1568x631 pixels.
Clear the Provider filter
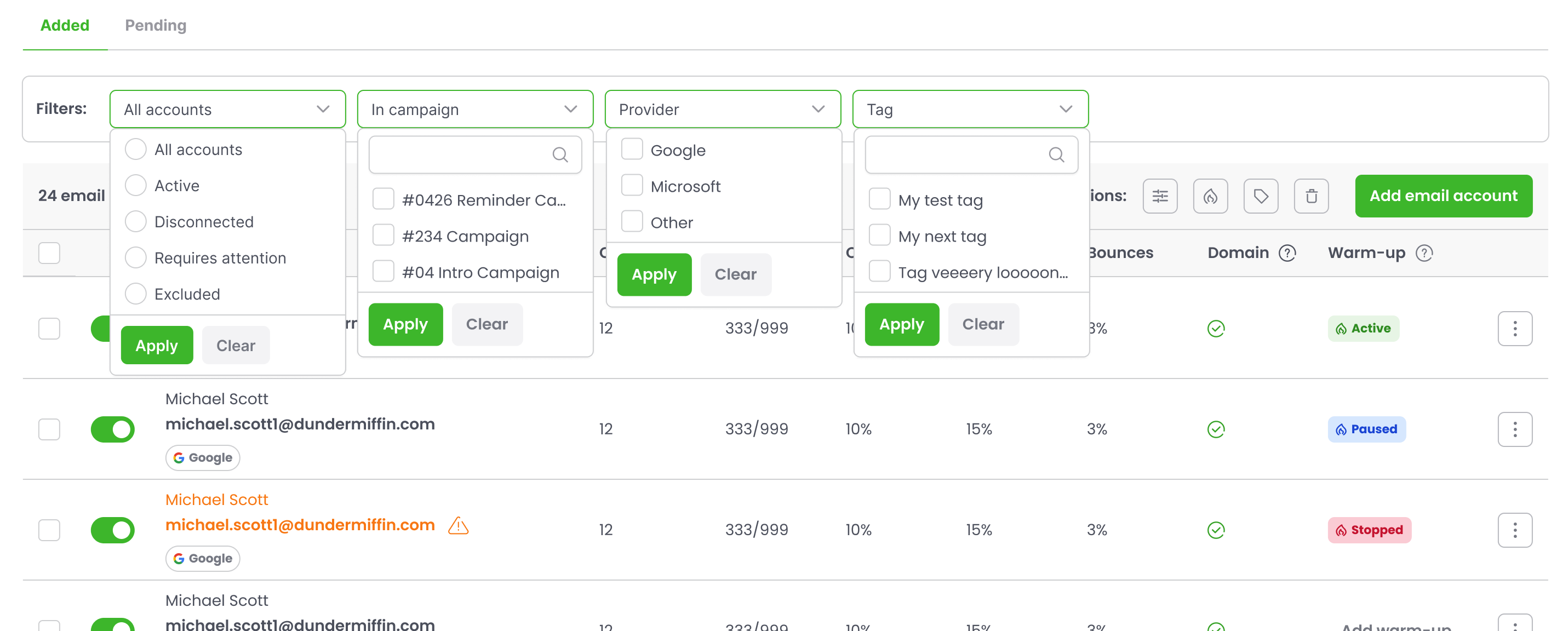(x=735, y=274)
